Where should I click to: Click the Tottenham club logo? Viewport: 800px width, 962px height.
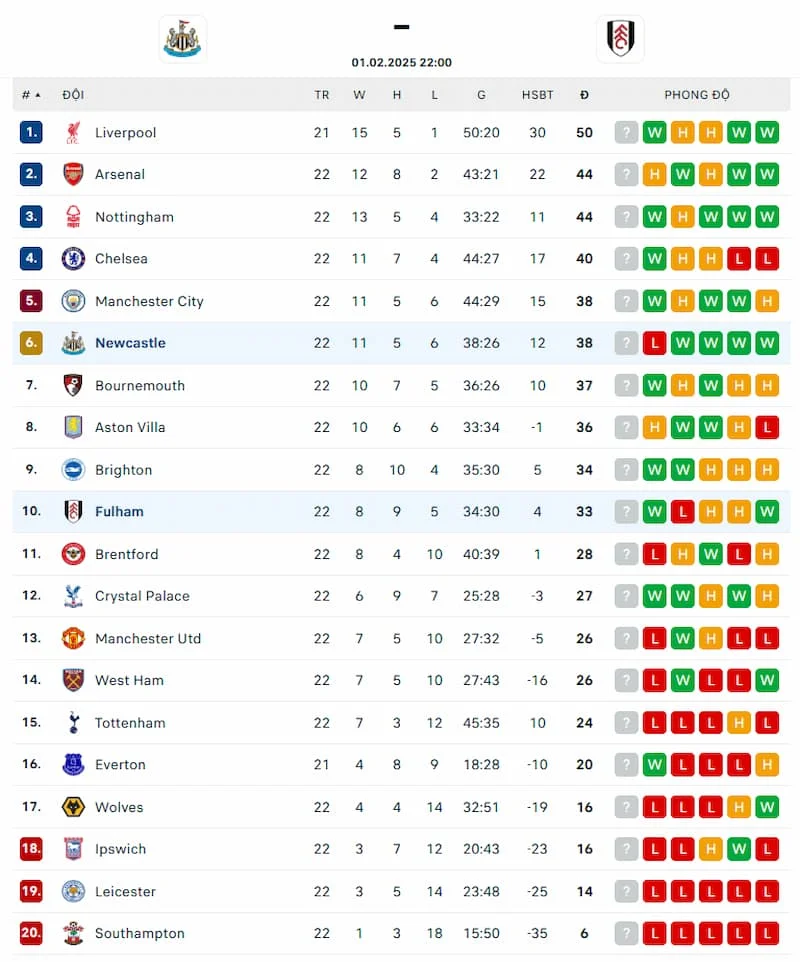(73, 722)
